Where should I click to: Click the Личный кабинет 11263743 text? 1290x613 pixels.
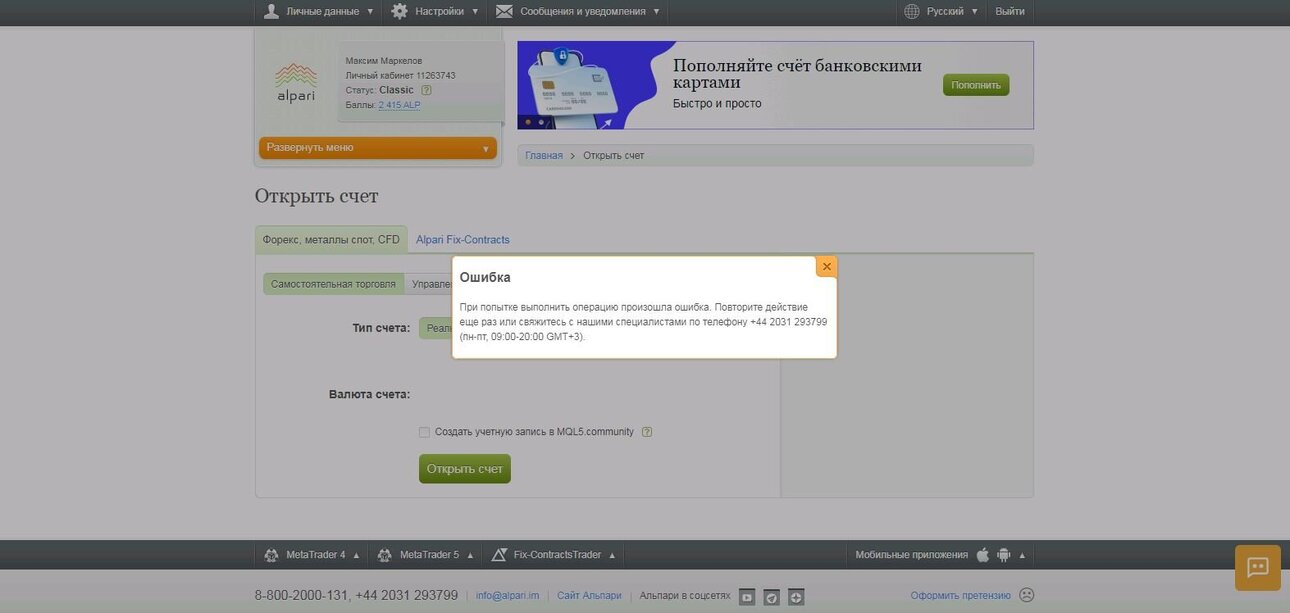tap(400, 75)
